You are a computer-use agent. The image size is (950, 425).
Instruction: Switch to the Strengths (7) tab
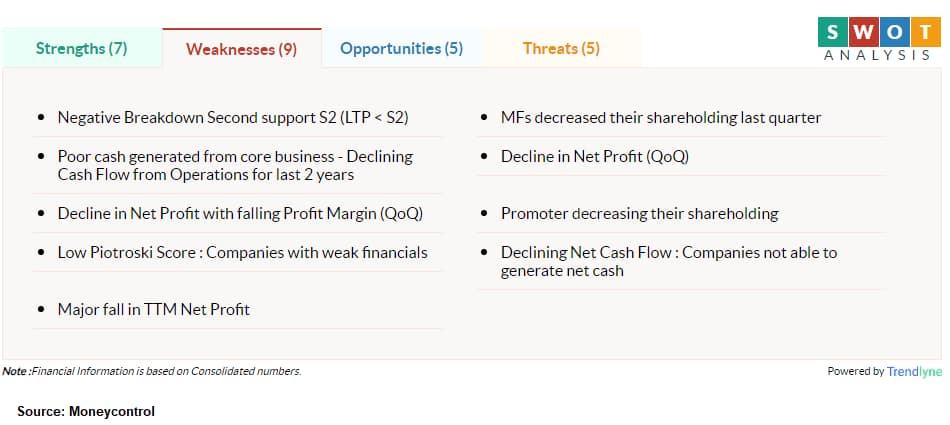pyautogui.click(x=82, y=49)
